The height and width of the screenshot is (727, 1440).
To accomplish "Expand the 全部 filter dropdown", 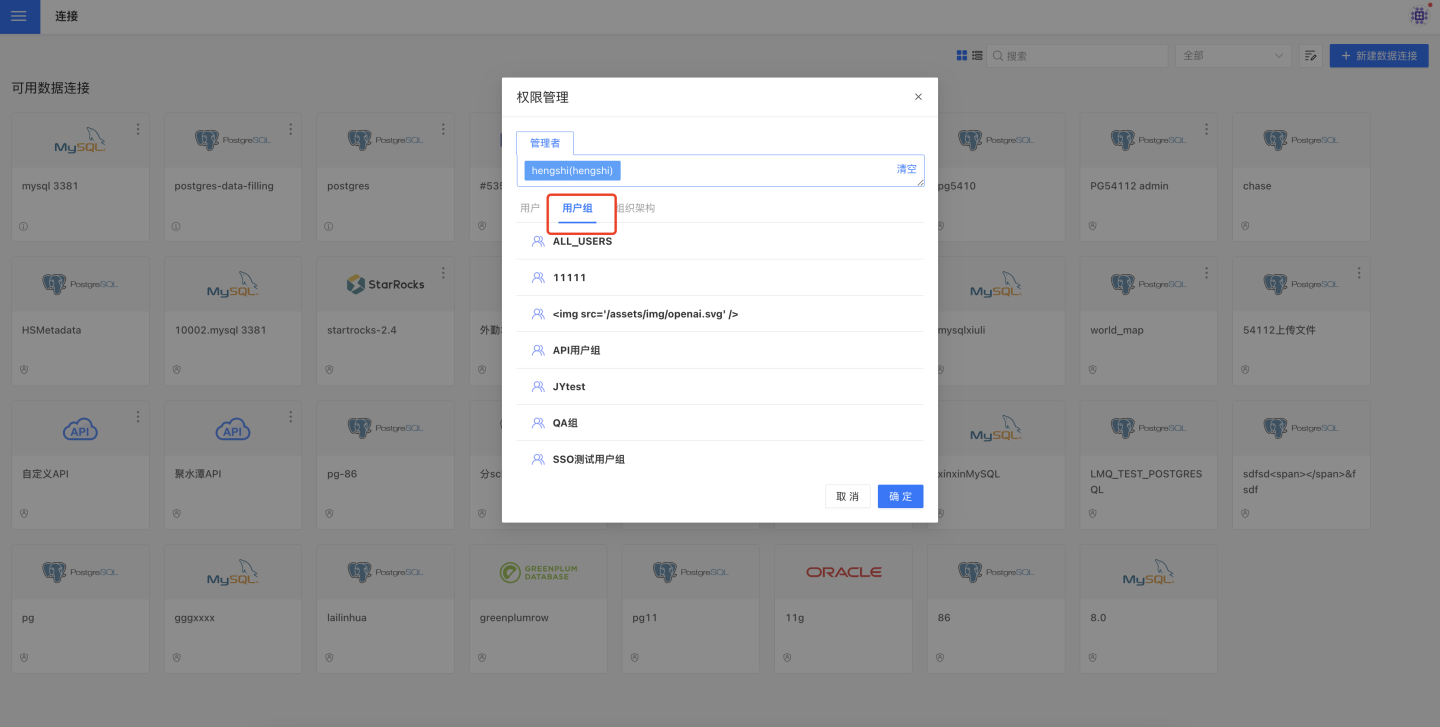I will coord(1234,56).
